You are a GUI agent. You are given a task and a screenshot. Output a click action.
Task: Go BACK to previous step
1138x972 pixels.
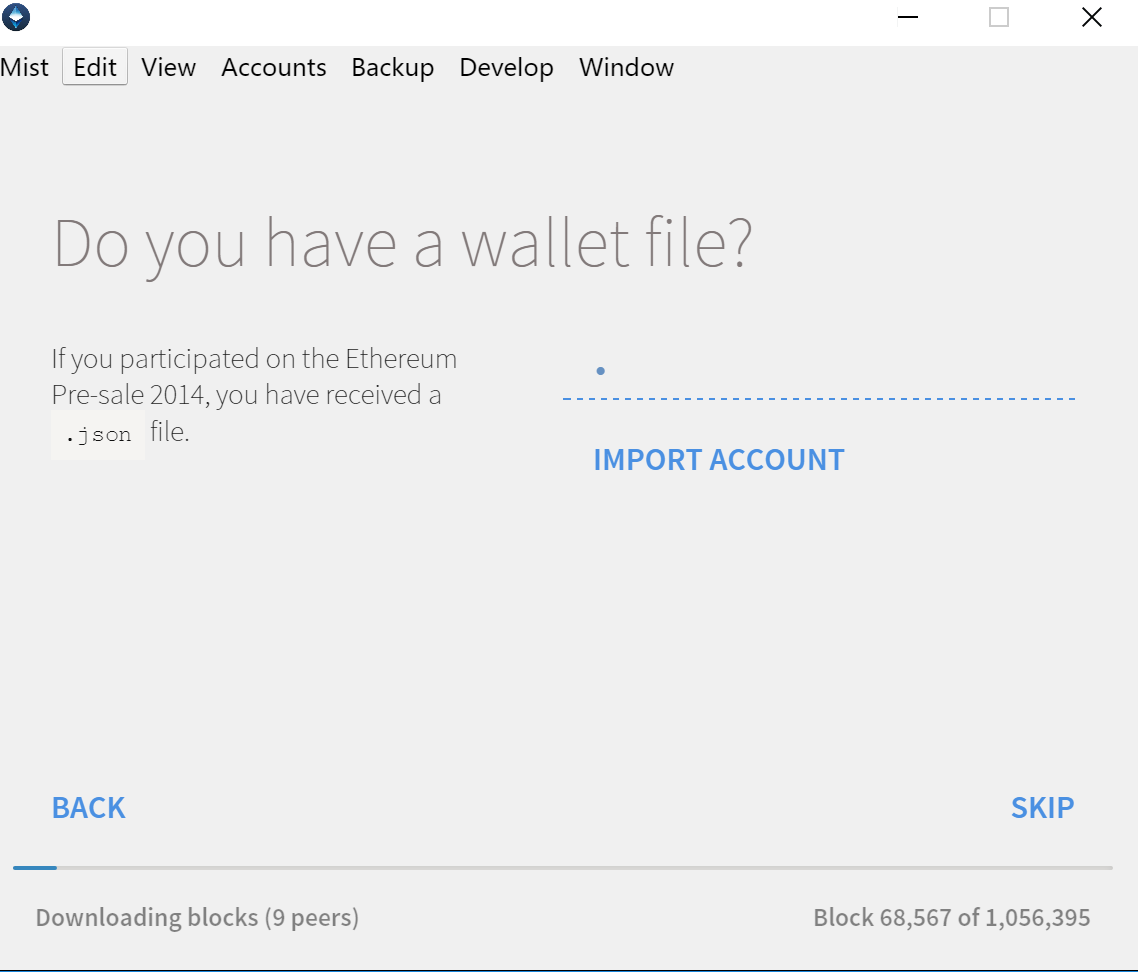coord(89,807)
